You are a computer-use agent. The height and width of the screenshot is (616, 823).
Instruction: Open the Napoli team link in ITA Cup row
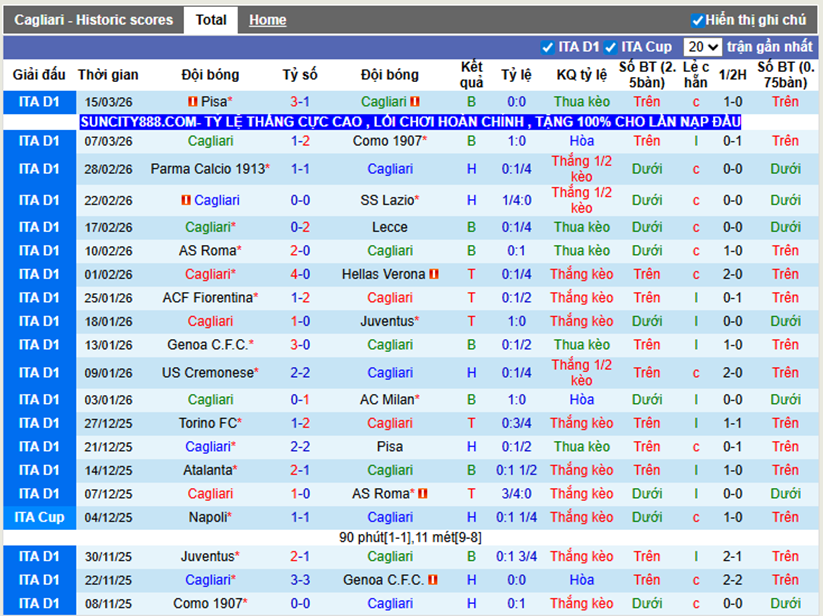(208, 517)
